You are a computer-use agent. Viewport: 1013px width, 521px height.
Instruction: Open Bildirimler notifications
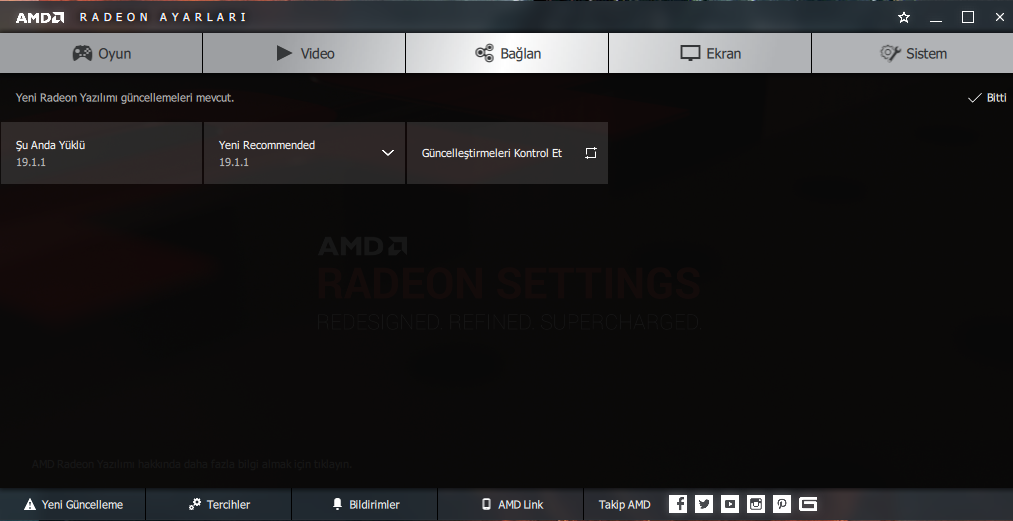point(364,504)
